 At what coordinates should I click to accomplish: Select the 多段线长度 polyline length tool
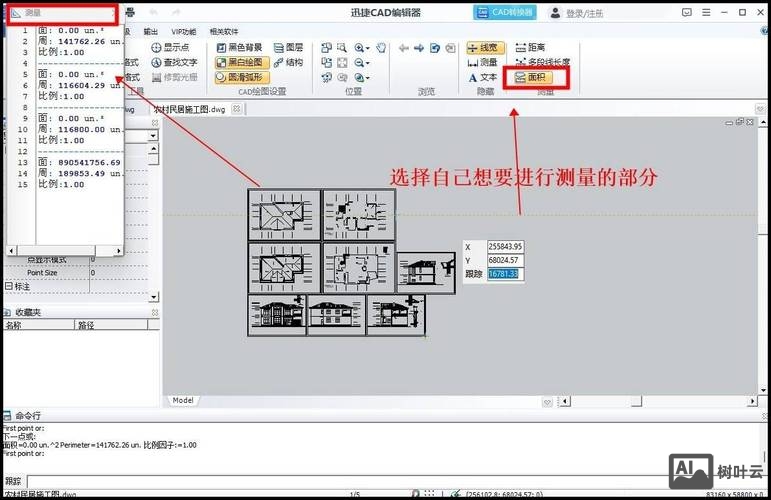542,62
